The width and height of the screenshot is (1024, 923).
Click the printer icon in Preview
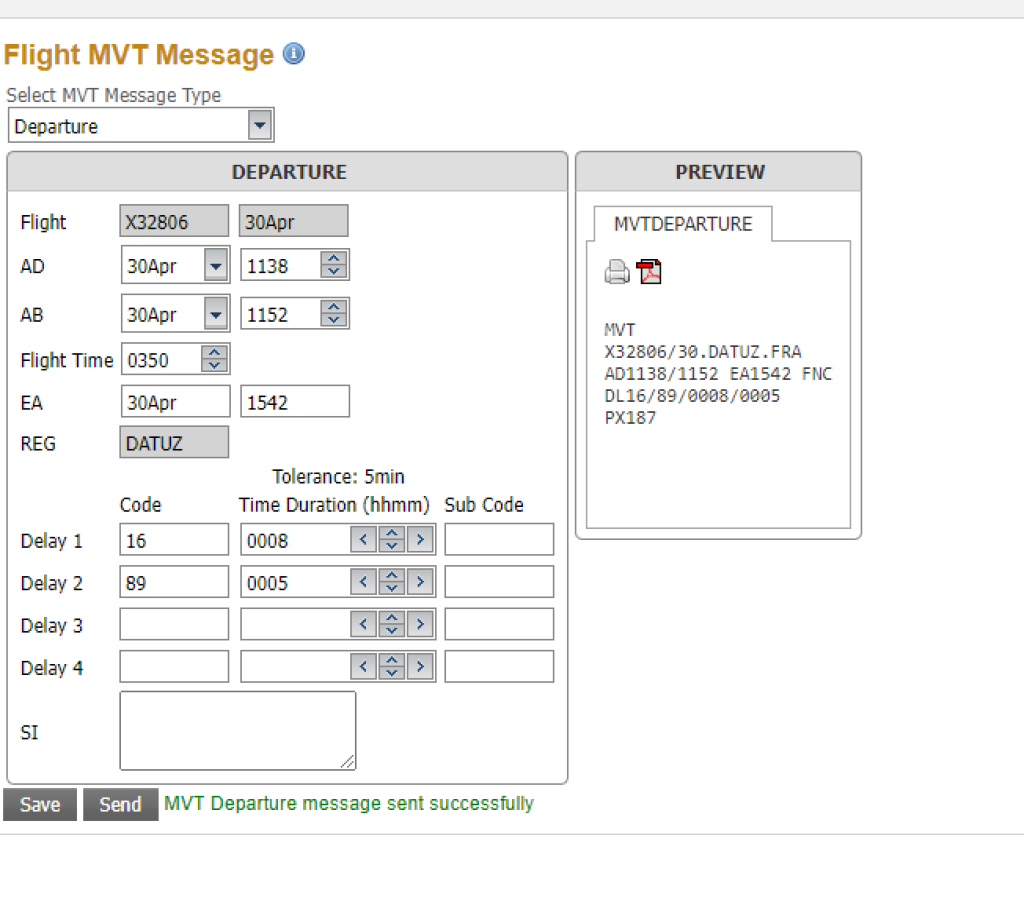point(617,272)
